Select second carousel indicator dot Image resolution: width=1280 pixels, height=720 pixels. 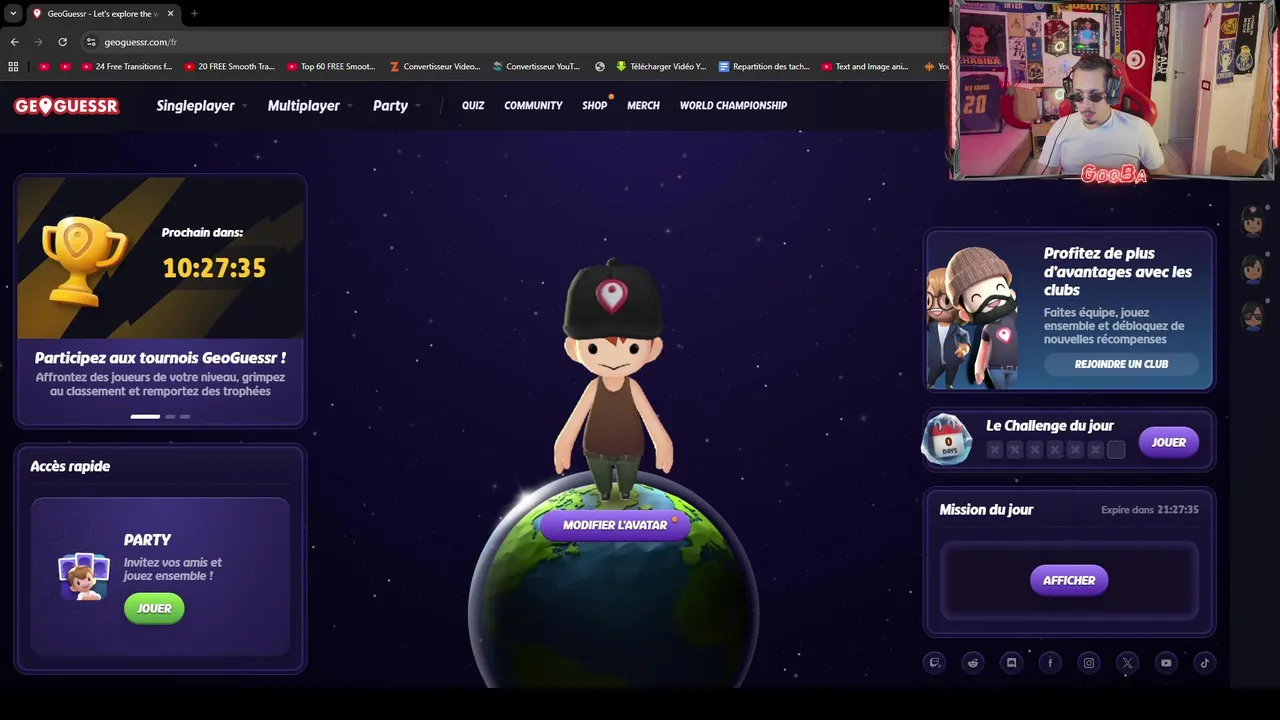[170, 416]
